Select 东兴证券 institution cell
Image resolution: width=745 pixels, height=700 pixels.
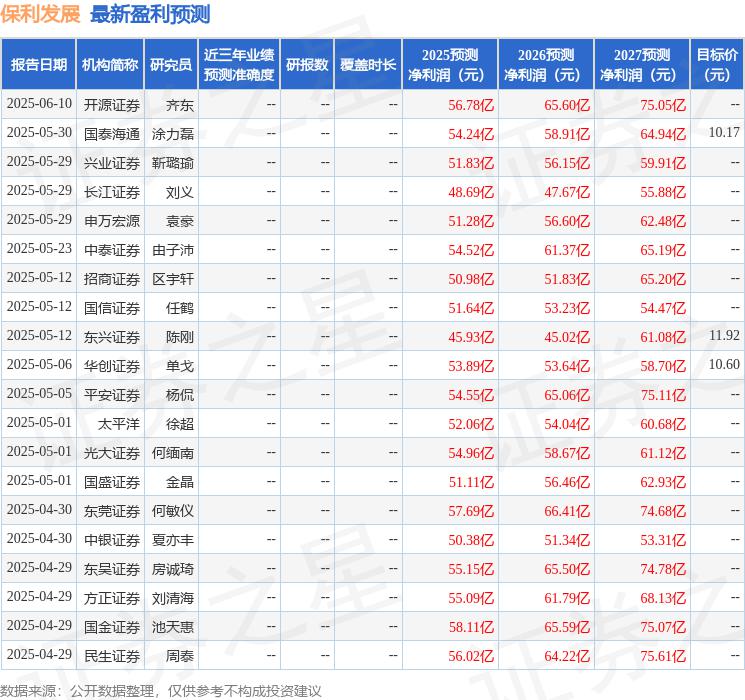click(x=112, y=337)
